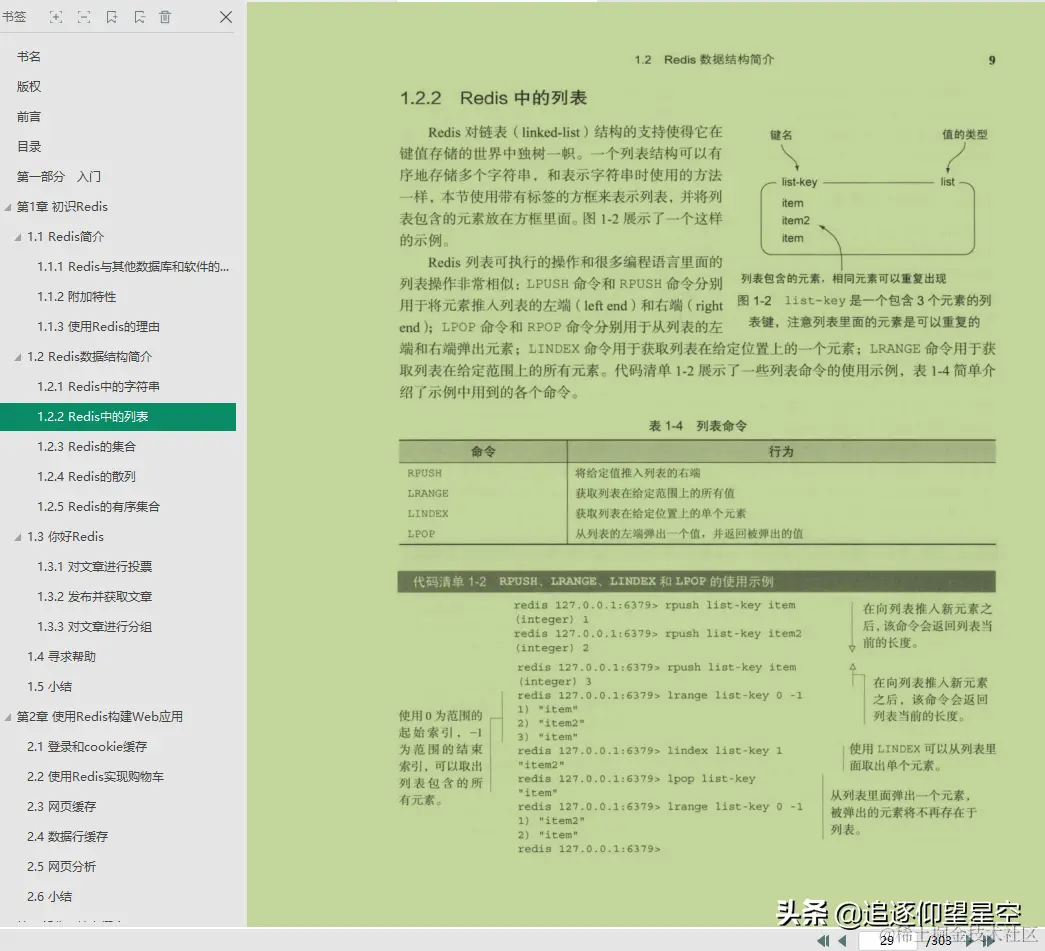The height and width of the screenshot is (951, 1045).
Task: Collapse the 第2章 使用Redis构建Web应用 arrow
Action: point(8,717)
